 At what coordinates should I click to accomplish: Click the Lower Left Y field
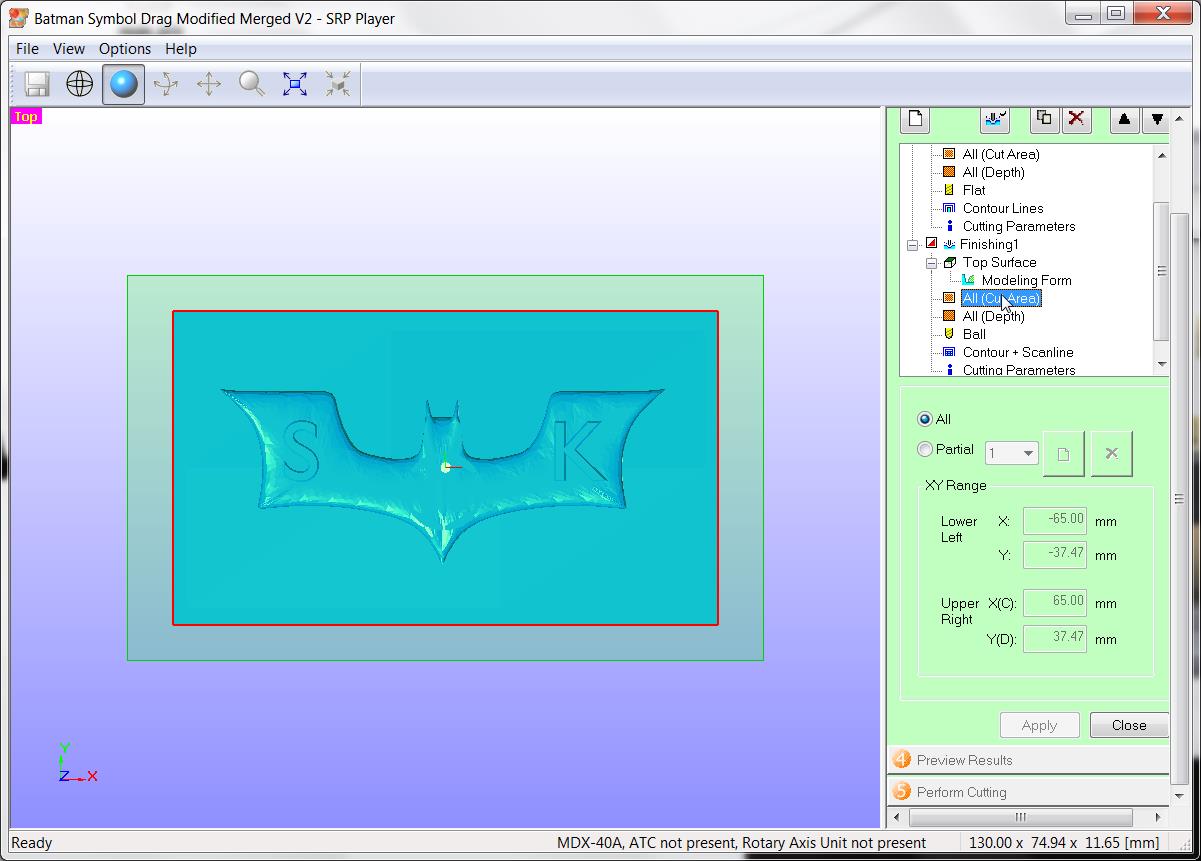[x=1055, y=554]
